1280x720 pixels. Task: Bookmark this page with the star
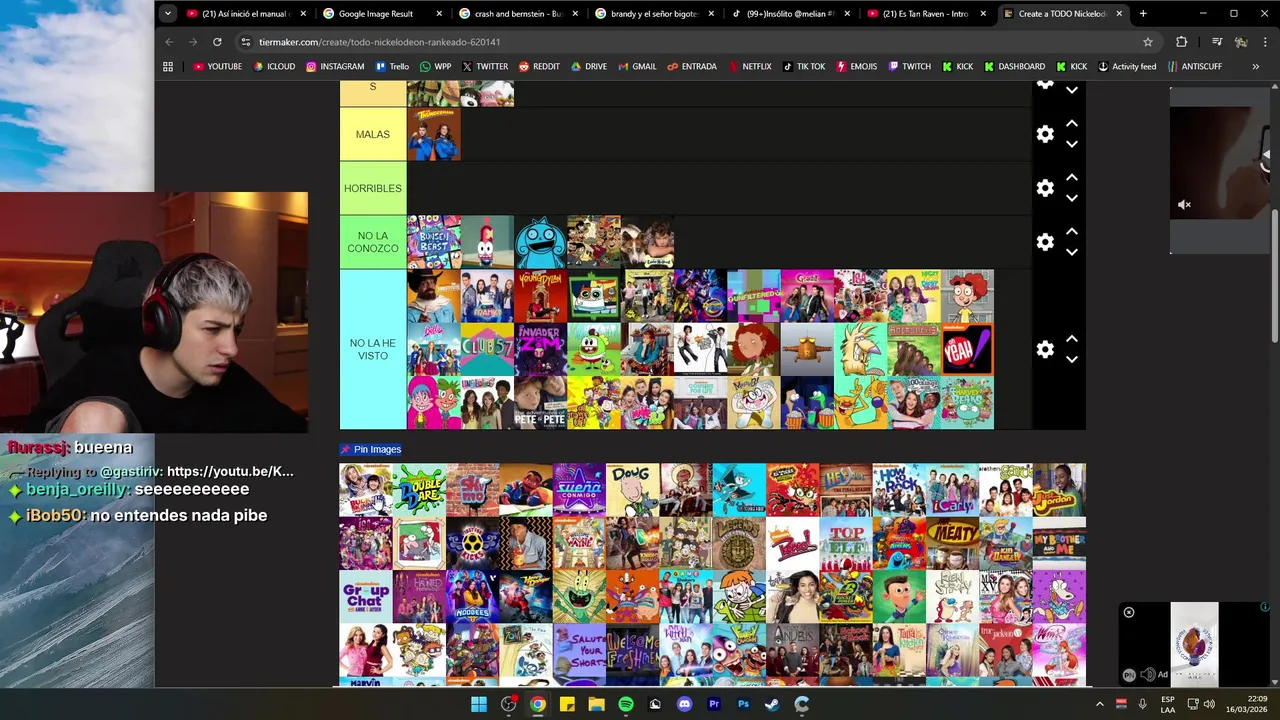point(1148,42)
